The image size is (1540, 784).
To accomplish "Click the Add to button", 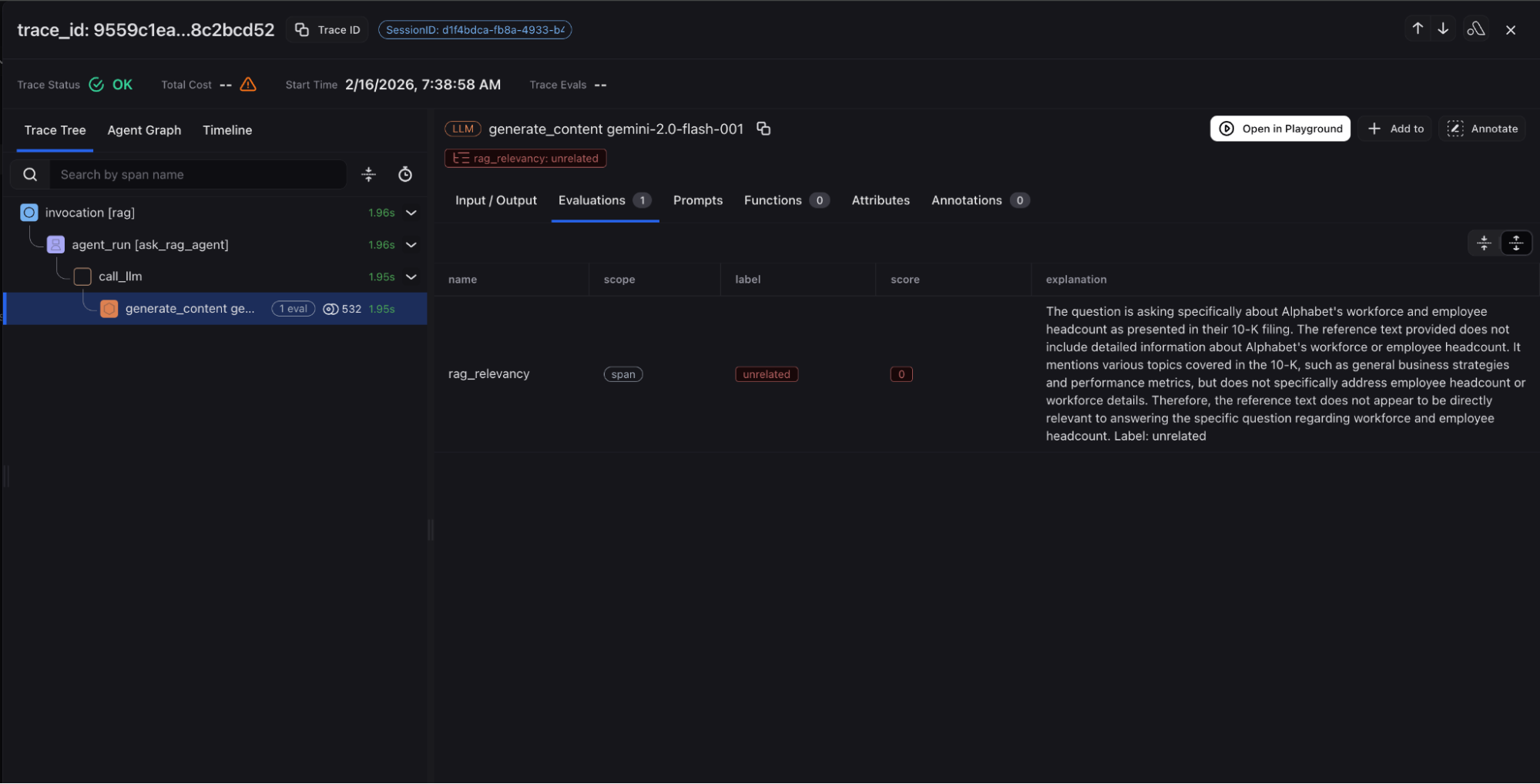I will [x=1395, y=129].
